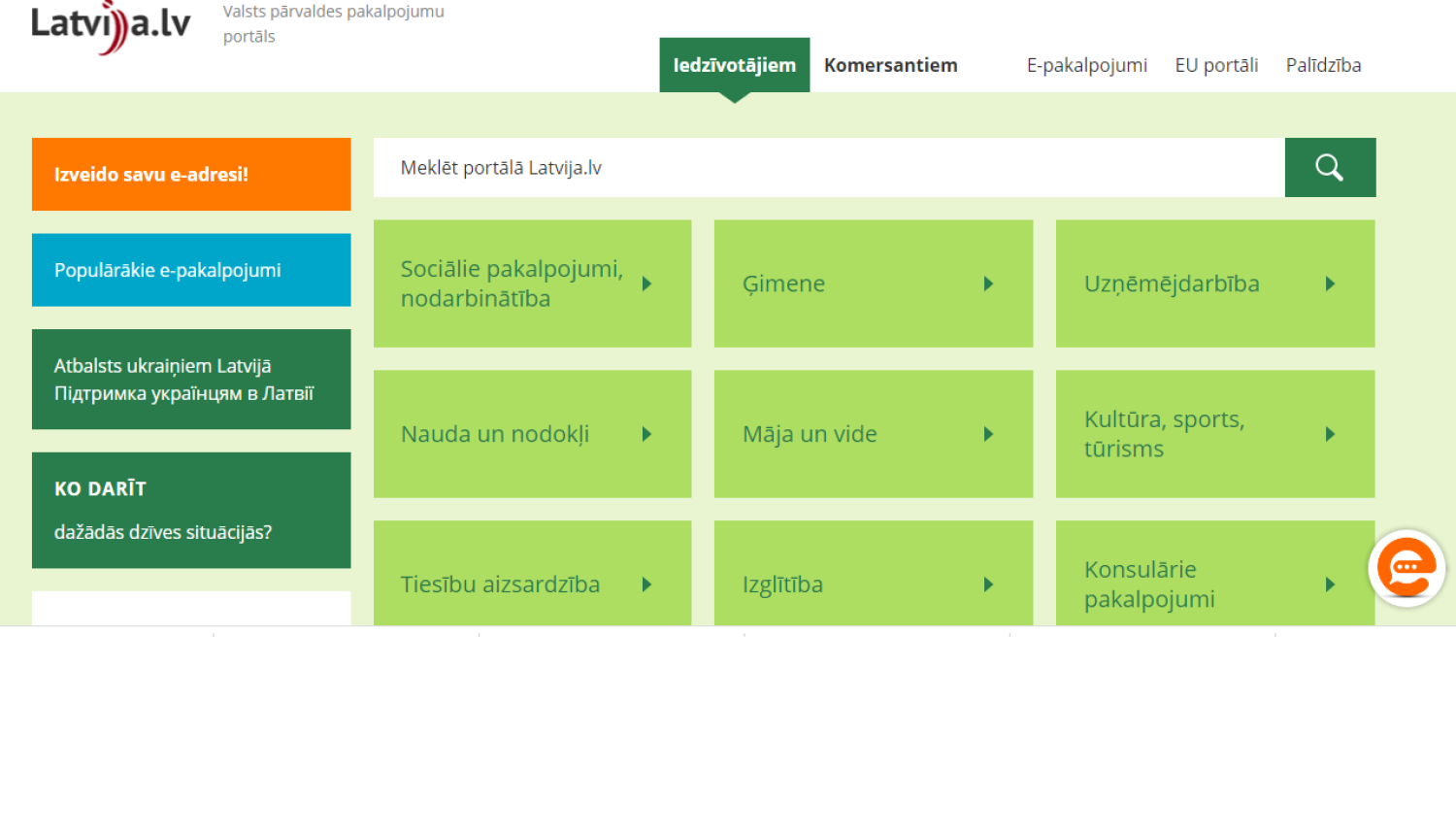Screen dimensions: 1456x835
Task: Open Atbalsts ukraiņiem Latvijā banner
Action: [191, 380]
